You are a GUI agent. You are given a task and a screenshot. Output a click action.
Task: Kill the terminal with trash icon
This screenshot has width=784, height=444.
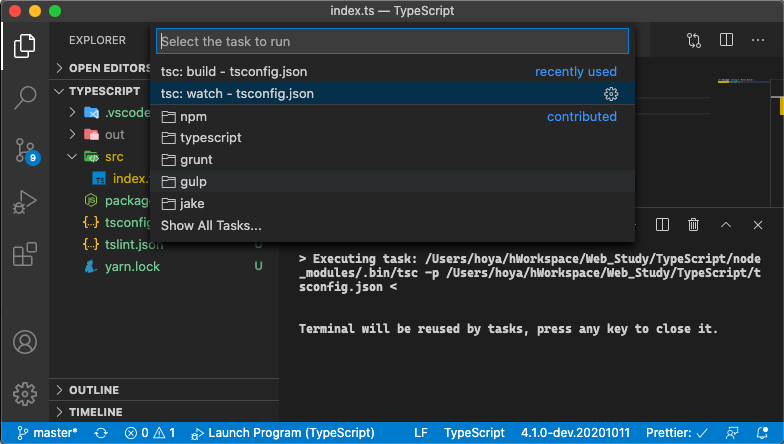(694, 225)
